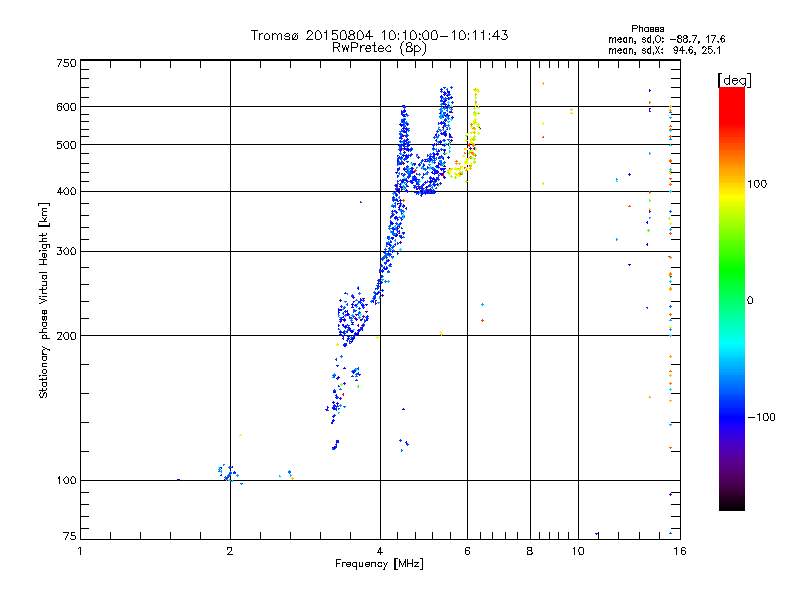This screenshot has width=800, height=600.
Task: Select the "mean, sd,X: 94.6, 25.1" line
Action: pyautogui.click(x=664, y=50)
